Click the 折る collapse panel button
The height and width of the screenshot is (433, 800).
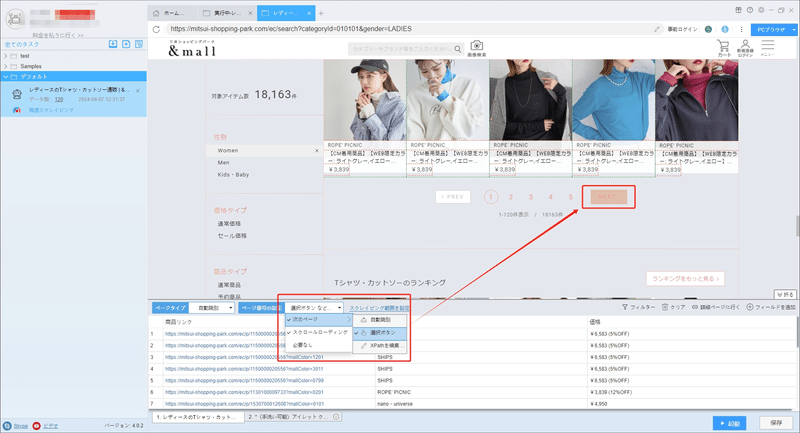[785, 295]
